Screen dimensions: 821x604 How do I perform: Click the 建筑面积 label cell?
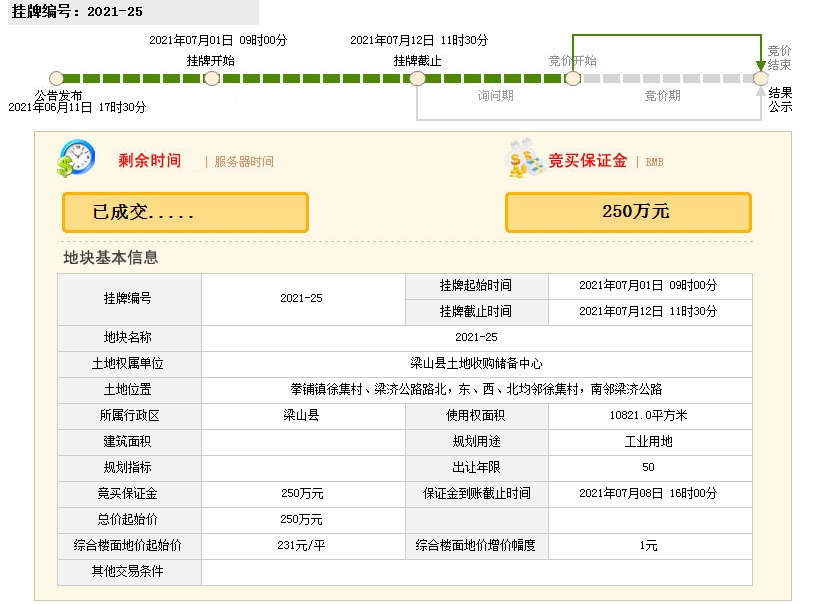(129, 442)
